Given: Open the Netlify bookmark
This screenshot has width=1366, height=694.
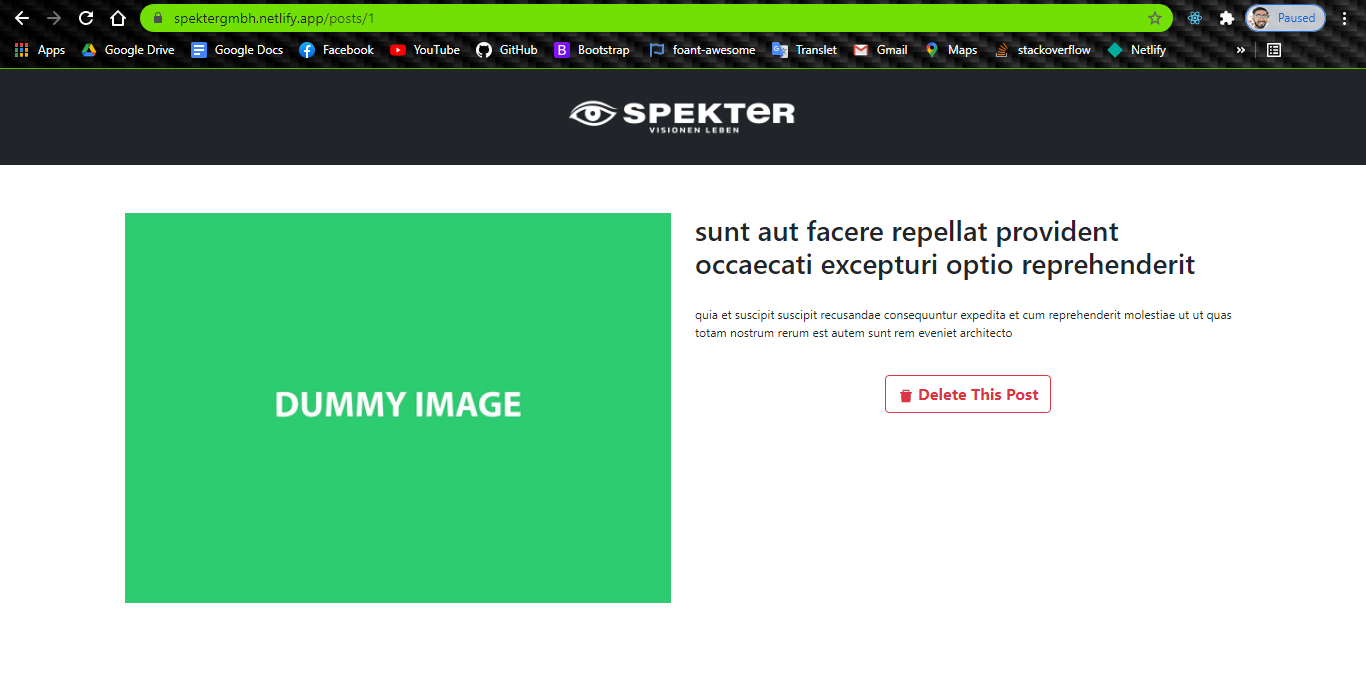Looking at the screenshot, I should pyautogui.click(x=1137, y=50).
